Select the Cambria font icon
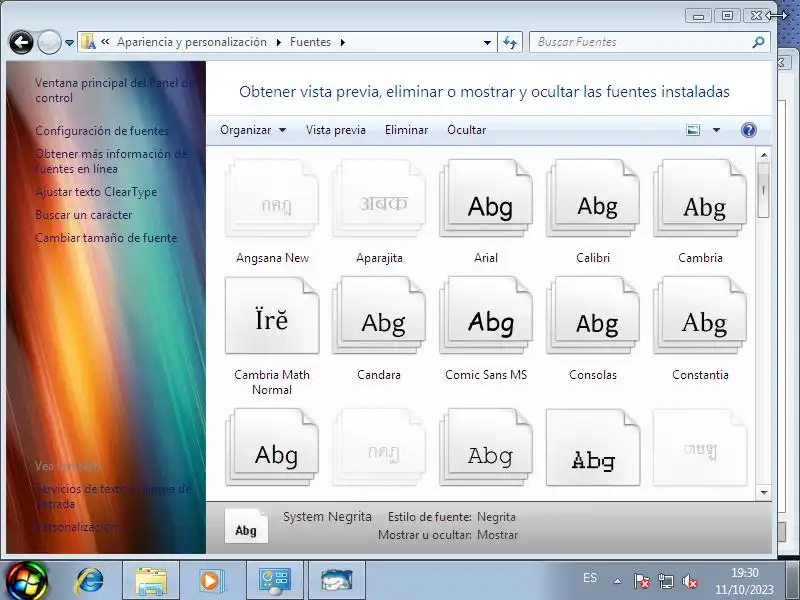The width and height of the screenshot is (800, 600). point(700,199)
